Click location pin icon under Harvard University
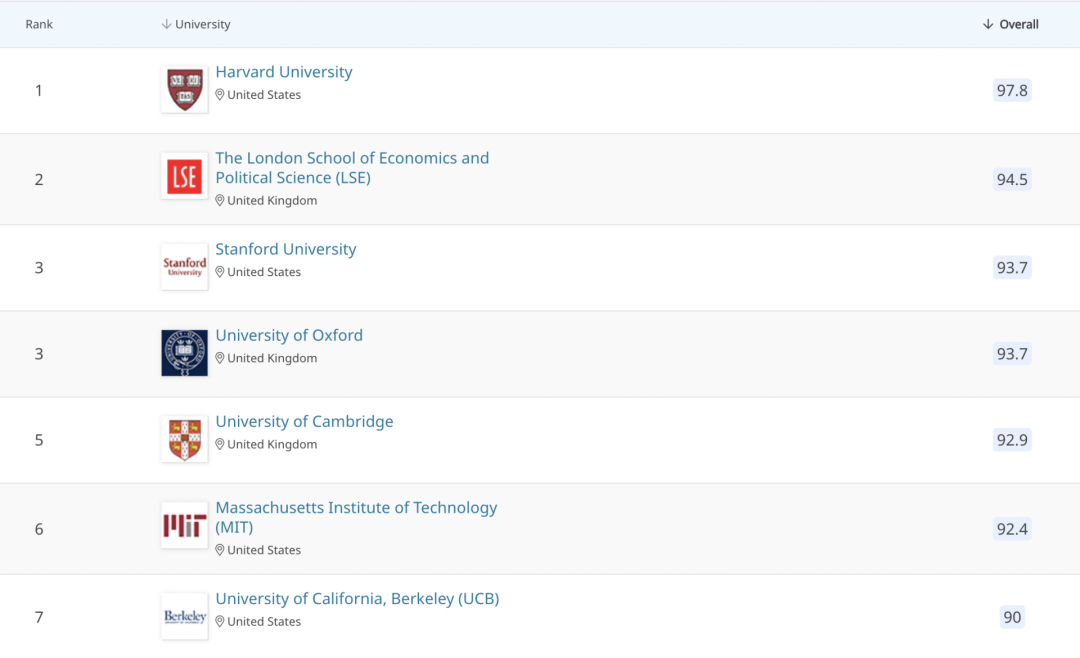The width and height of the screenshot is (1080, 658). coord(220,95)
